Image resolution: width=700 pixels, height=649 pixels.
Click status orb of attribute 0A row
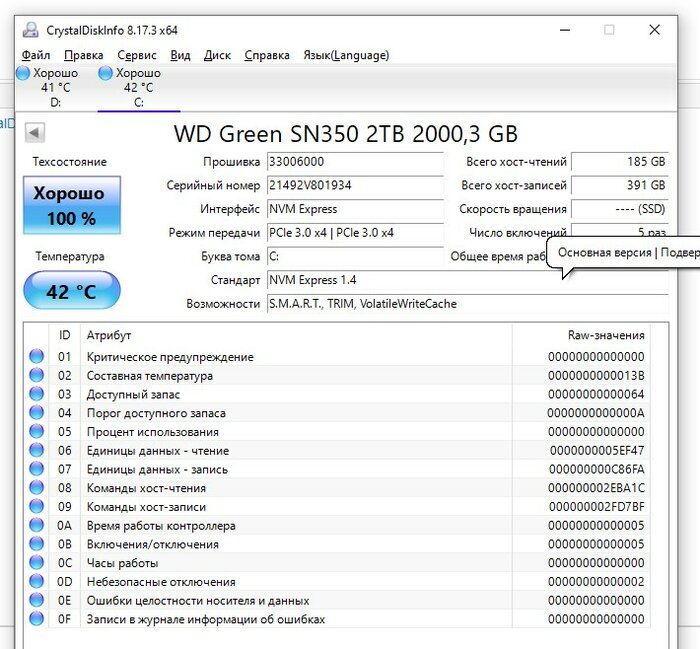click(37, 525)
